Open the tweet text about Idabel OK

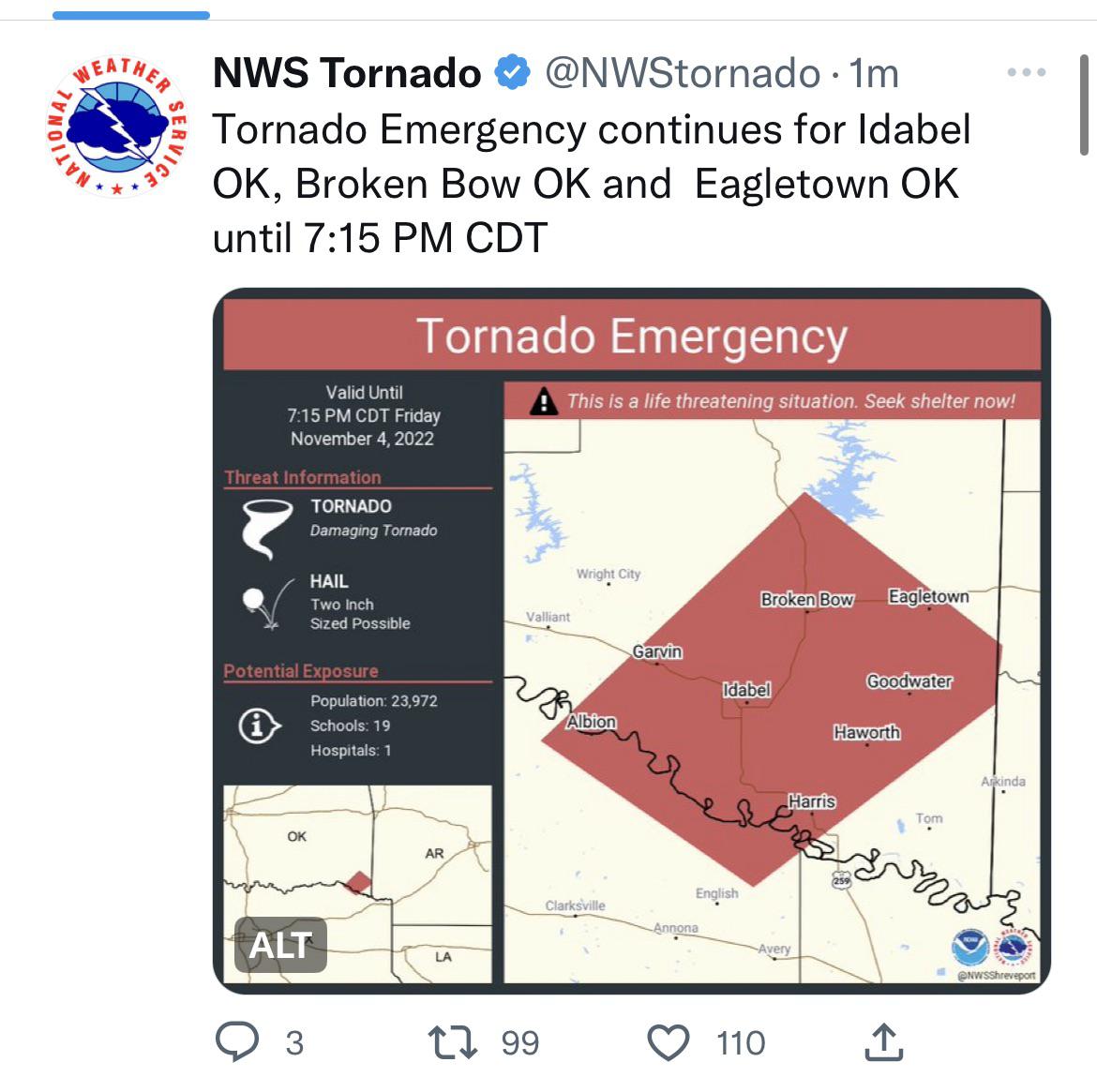click(x=592, y=184)
